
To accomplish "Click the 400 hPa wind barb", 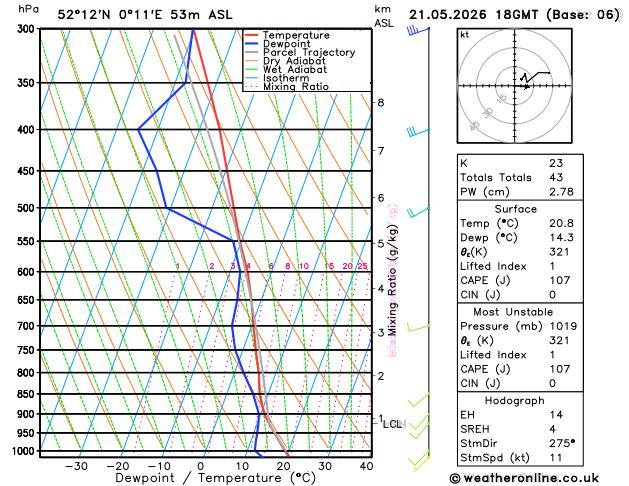I will 418,132.
